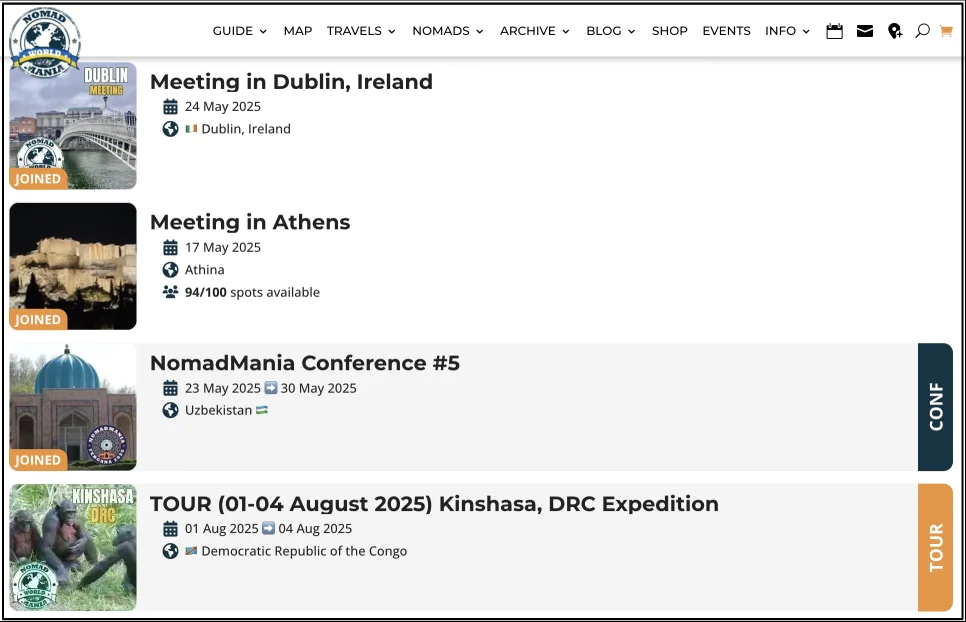Open messages via the envelope icon
966x622 pixels.
click(865, 31)
